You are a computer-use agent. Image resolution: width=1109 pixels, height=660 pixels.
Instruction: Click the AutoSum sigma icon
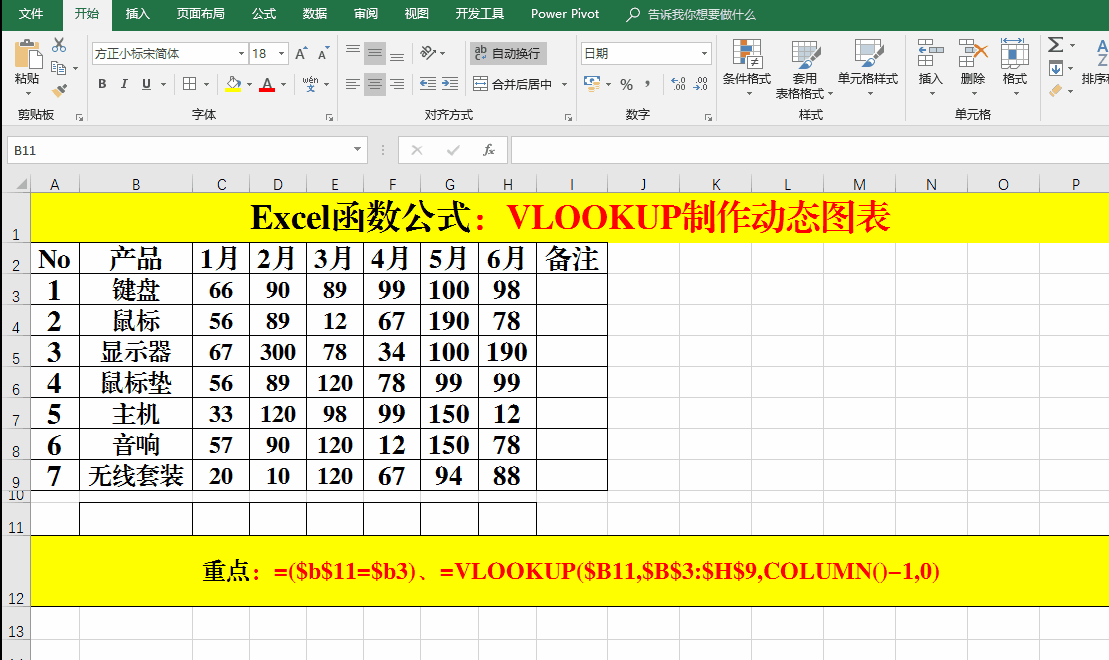click(x=1055, y=45)
